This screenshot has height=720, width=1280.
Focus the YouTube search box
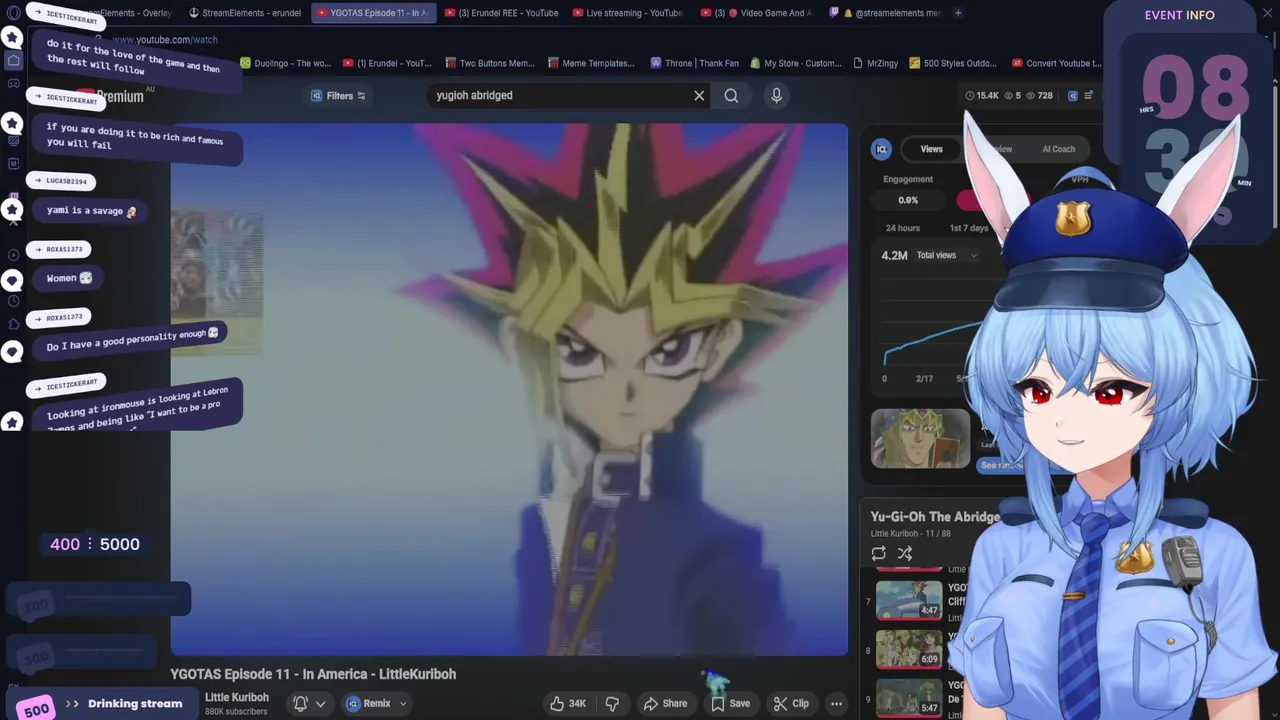point(560,96)
